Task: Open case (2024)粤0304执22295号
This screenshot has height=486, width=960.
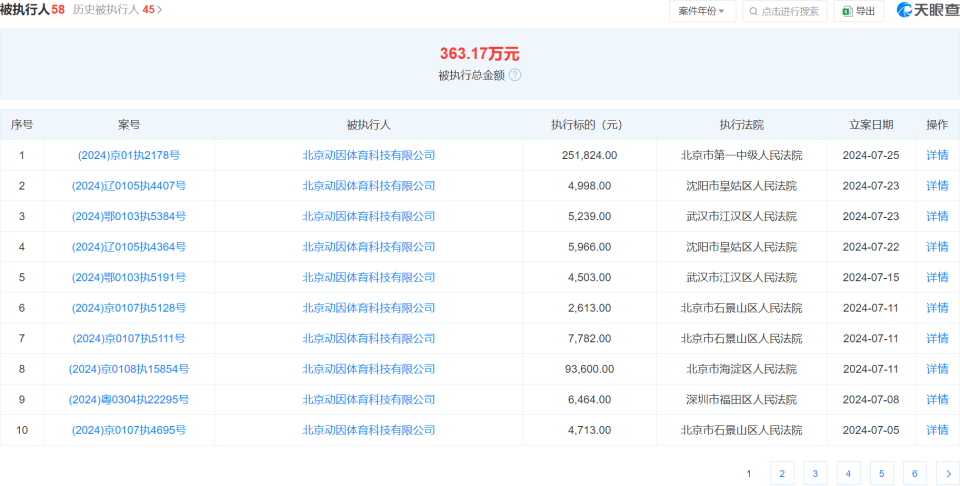Action: 129,400
